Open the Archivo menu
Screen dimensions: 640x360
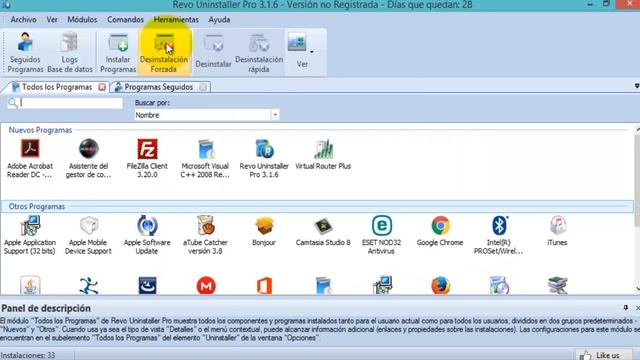(23, 20)
